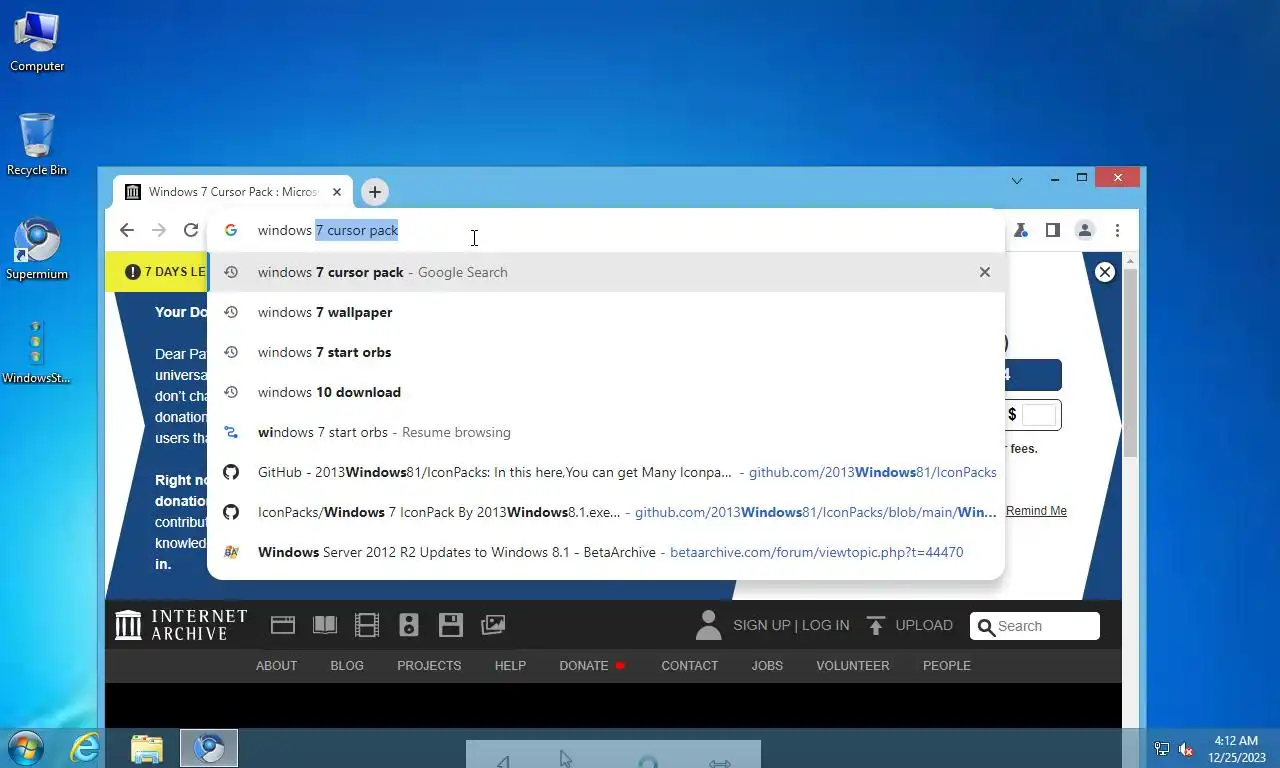Screen dimensions: 1280x768
Task: Pick the 'windows 7 start orbs' history suggestion
Action: (x=606, y=352)
